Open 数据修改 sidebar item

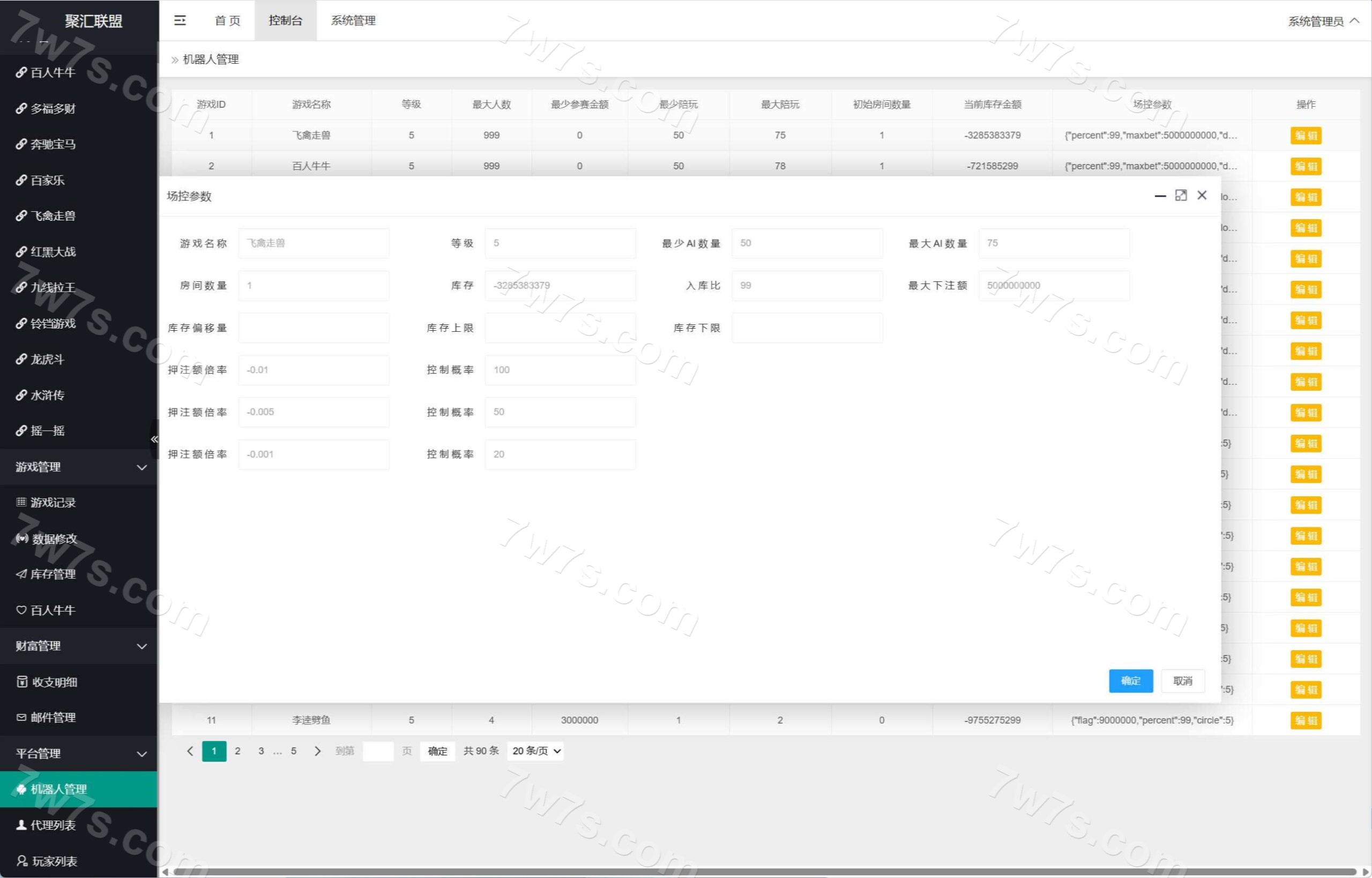point(54,538)
